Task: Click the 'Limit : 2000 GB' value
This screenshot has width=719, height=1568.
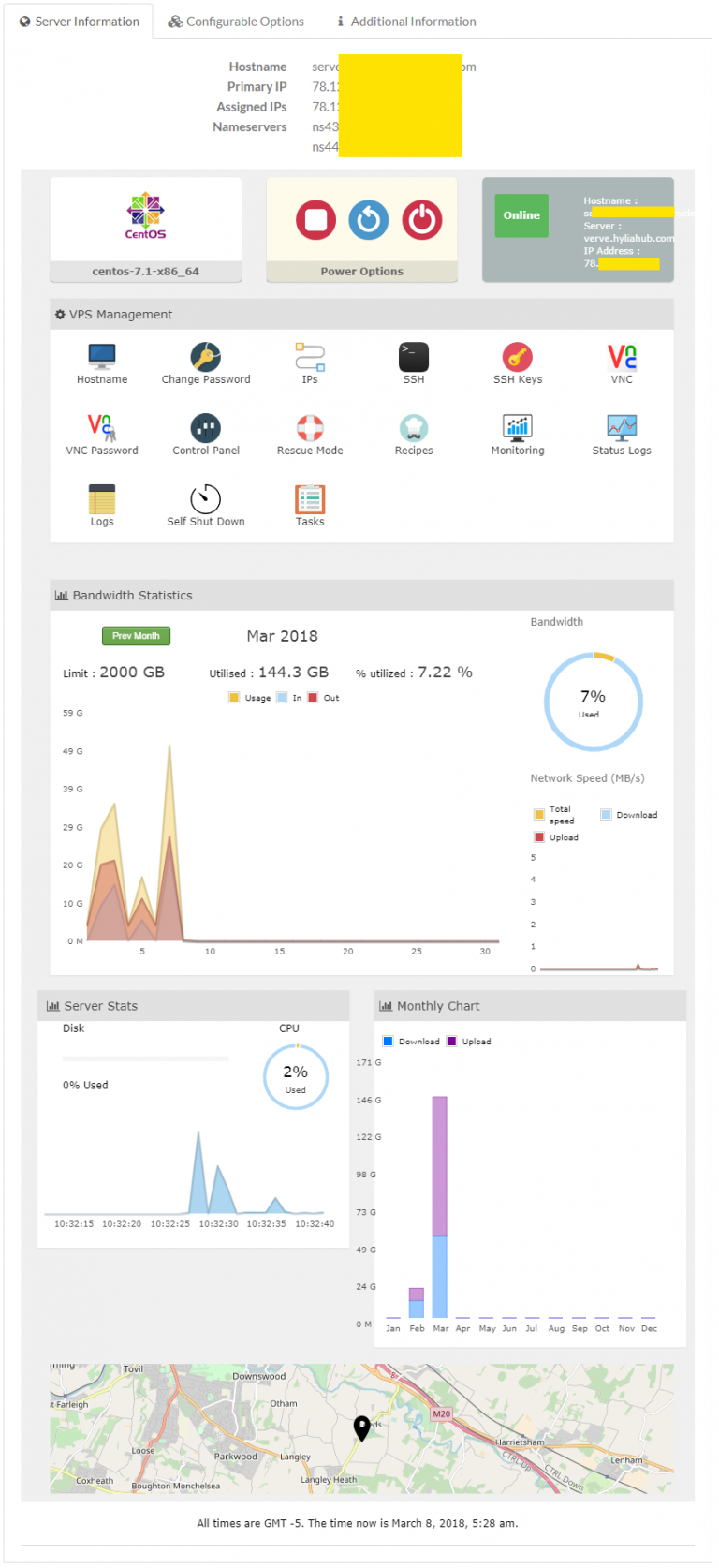Action: click(113, 673)
